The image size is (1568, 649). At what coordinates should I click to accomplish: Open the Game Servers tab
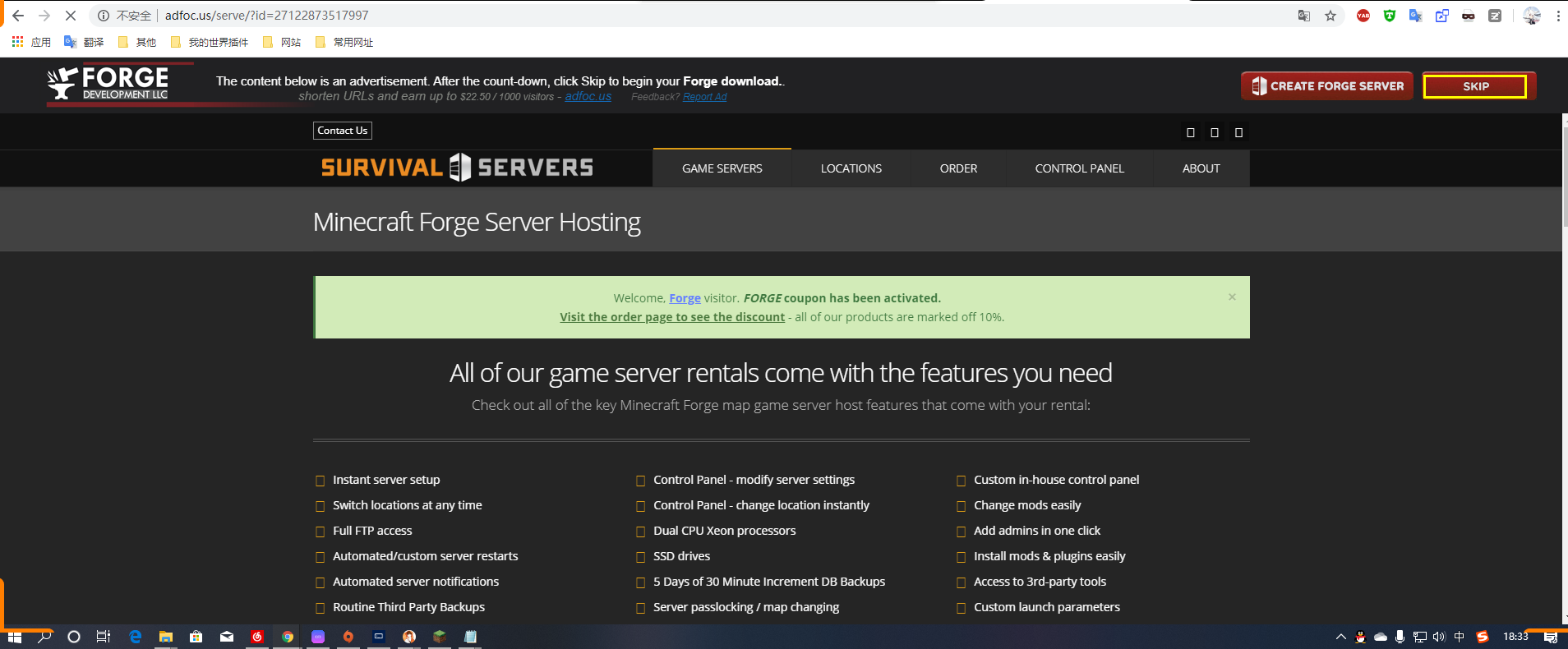point(722,168)
